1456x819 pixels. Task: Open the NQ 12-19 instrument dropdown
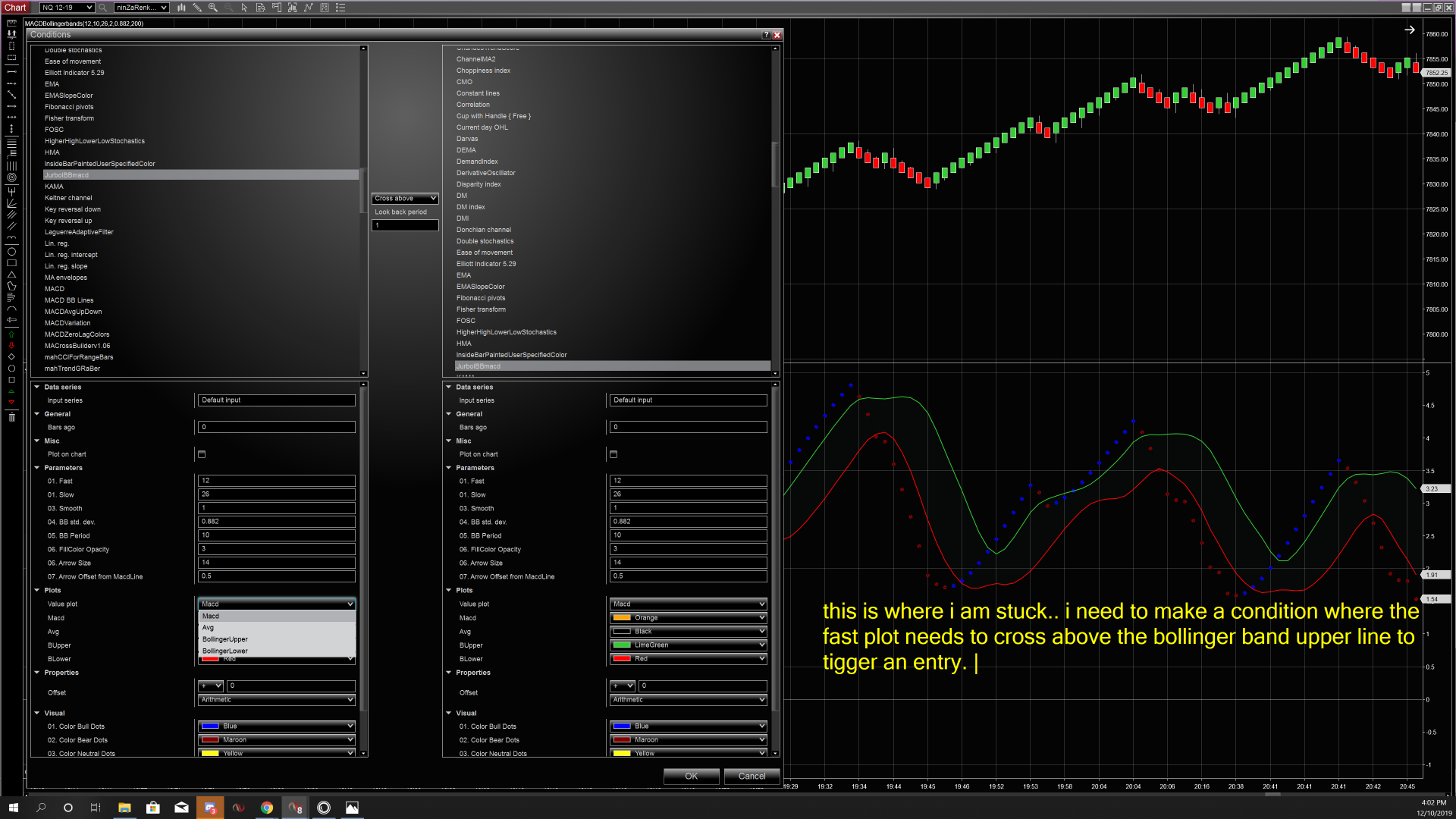67,8
